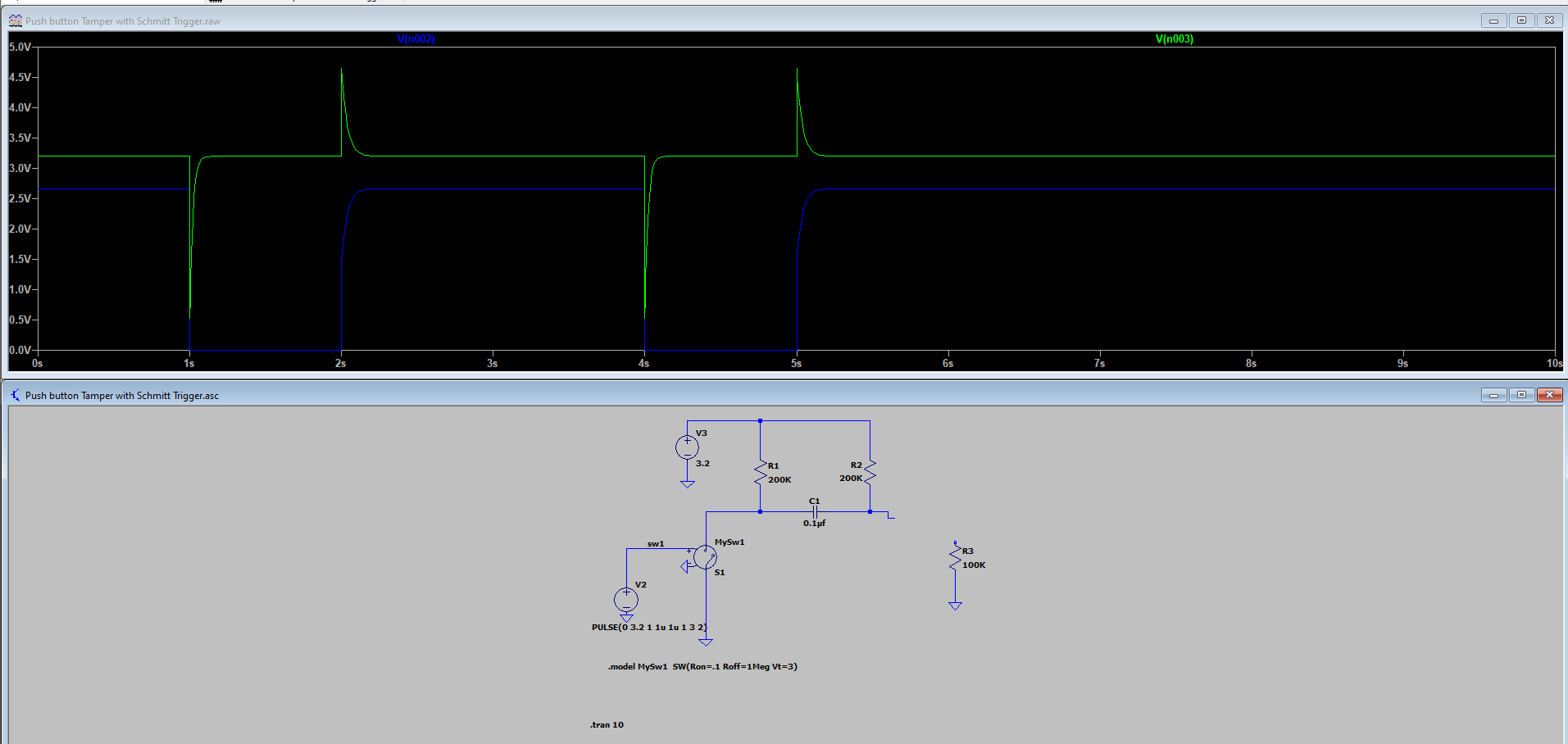Select the C1 capacitor symbol
The height and width of the screenshot is (744, 1568).
pos(815,511)
